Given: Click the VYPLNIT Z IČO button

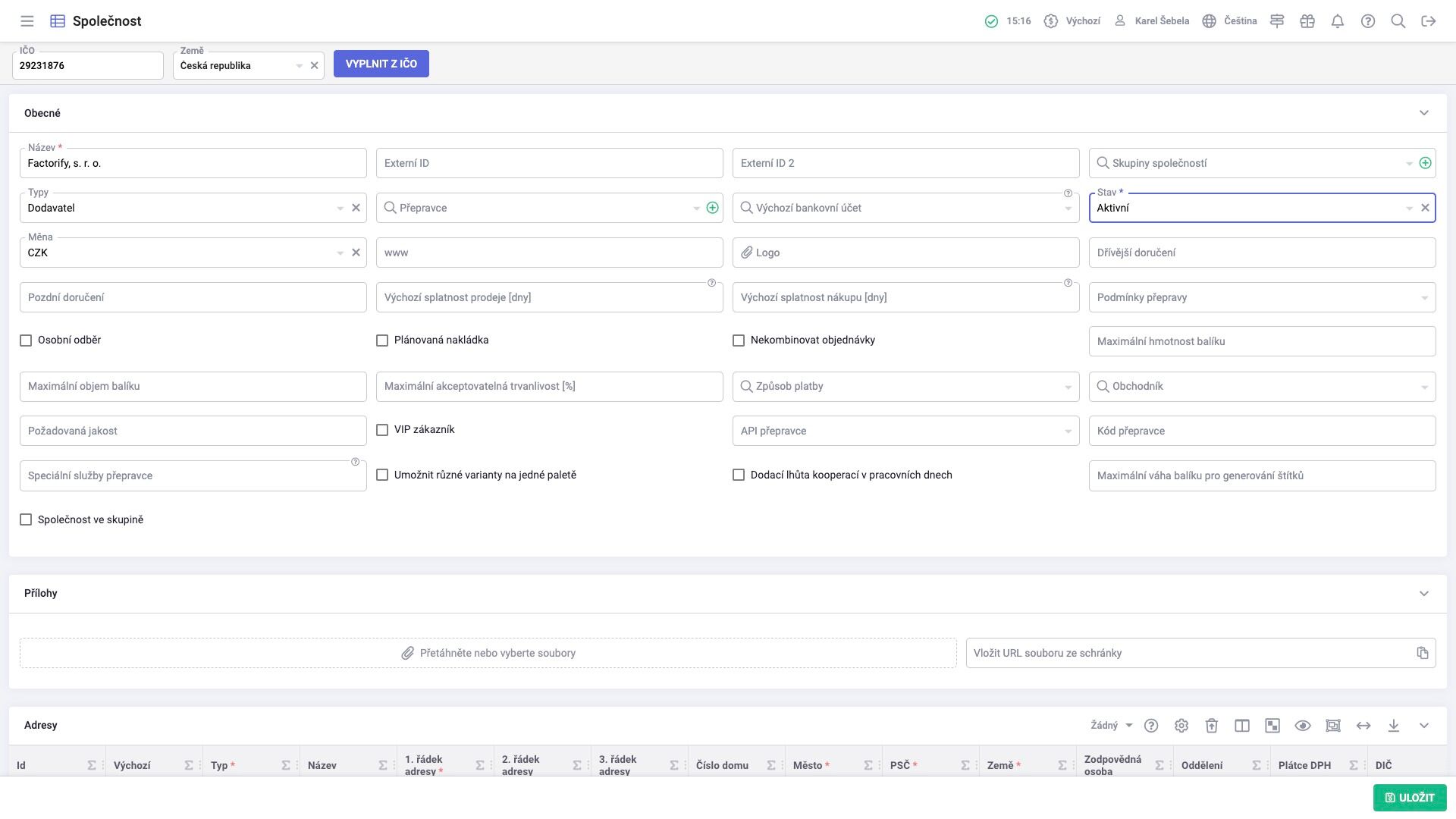Looking at the screenshot, I should point(381,64).
